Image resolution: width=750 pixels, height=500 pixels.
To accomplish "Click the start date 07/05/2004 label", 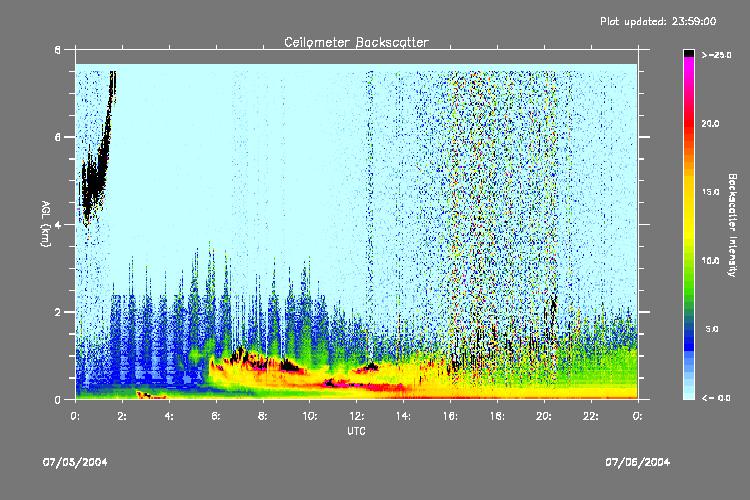I will click(75, 462).
